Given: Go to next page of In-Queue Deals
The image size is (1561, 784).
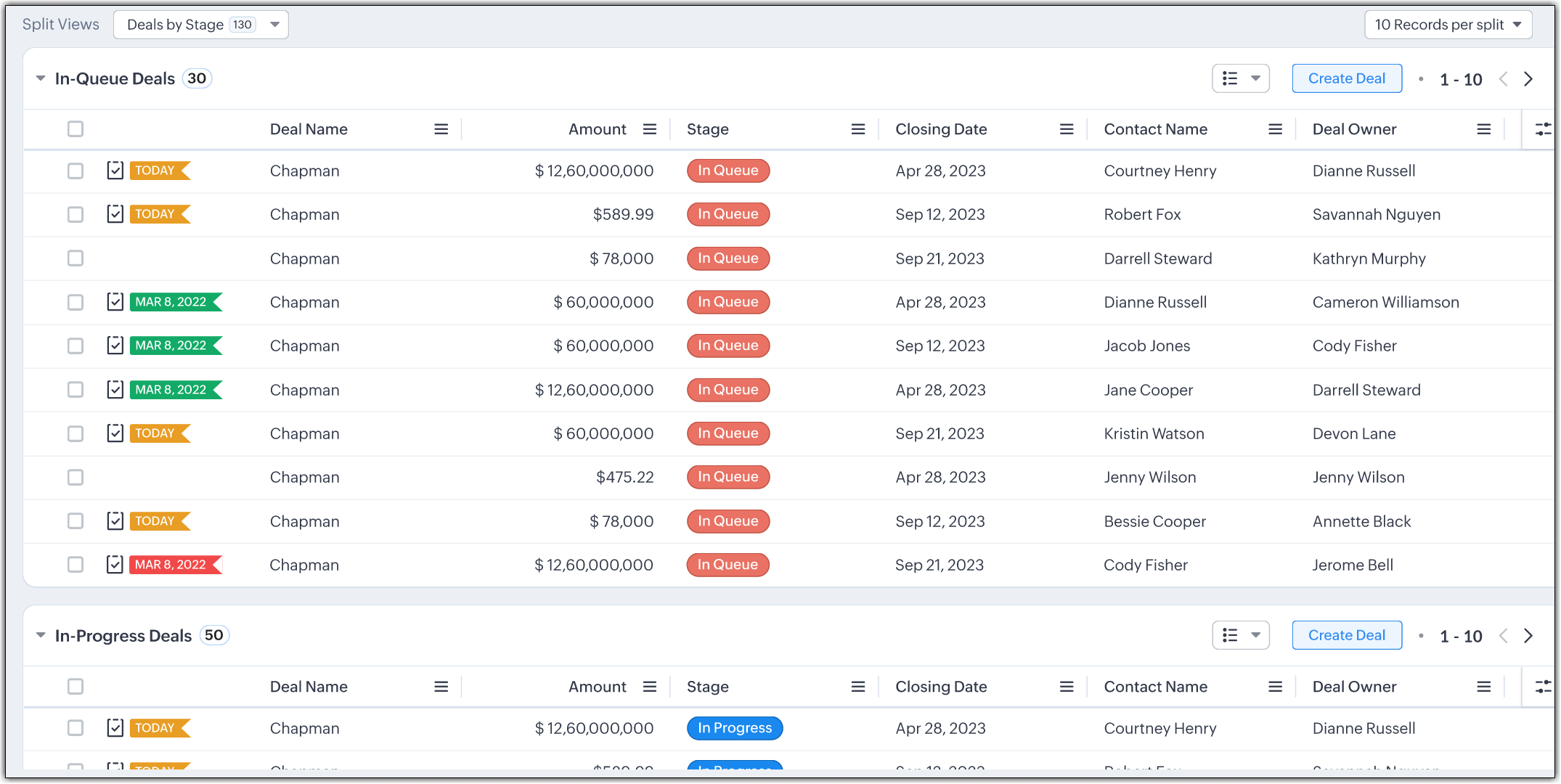Looking at the screenshot, I should (1528, 79).
